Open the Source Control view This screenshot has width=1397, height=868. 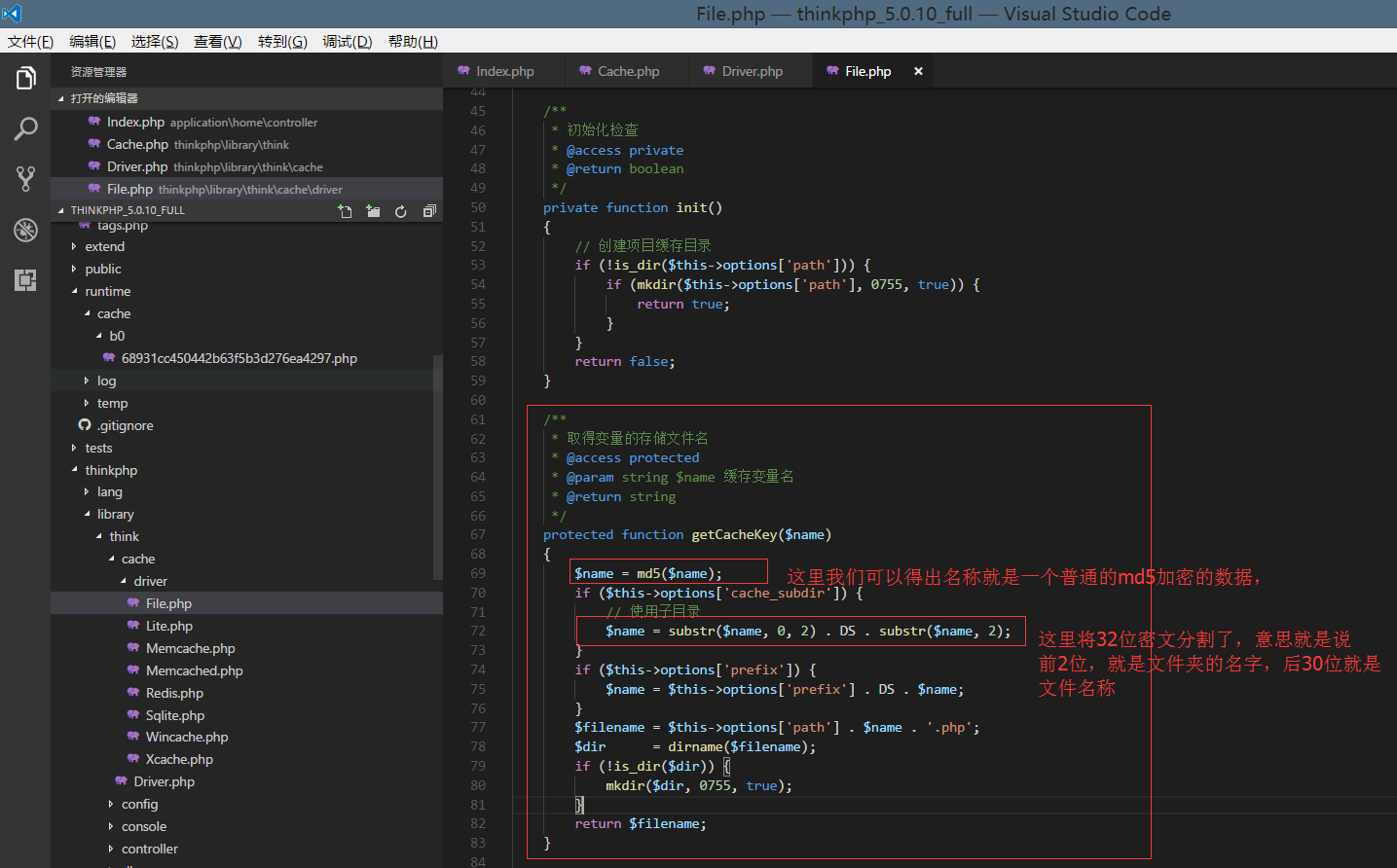(25, 179)
